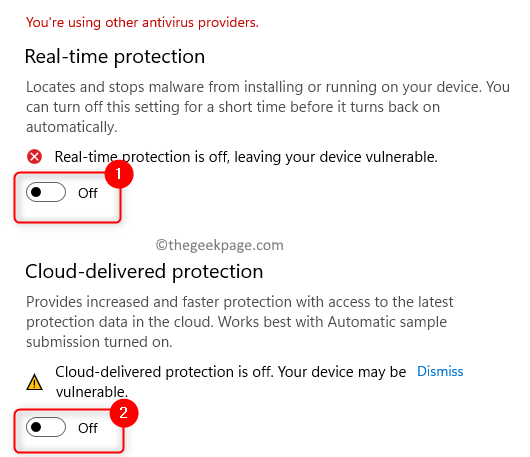The height and width of the screenshot is (457, 530).
Task: Click the Automatic sample submission mention
Action: pos(387,322)
